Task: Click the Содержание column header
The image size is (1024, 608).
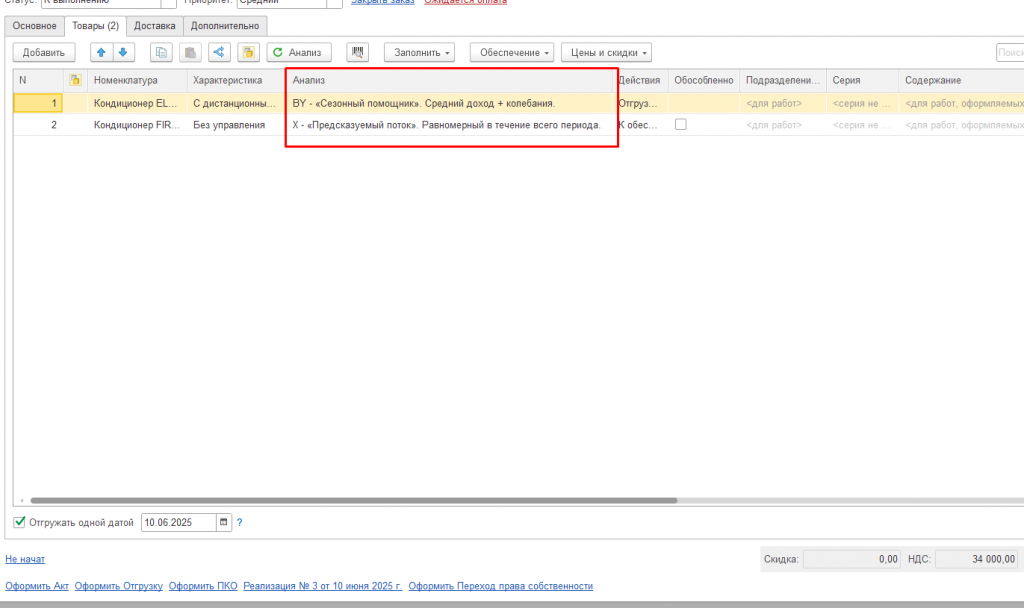Action: coord(961,80)
